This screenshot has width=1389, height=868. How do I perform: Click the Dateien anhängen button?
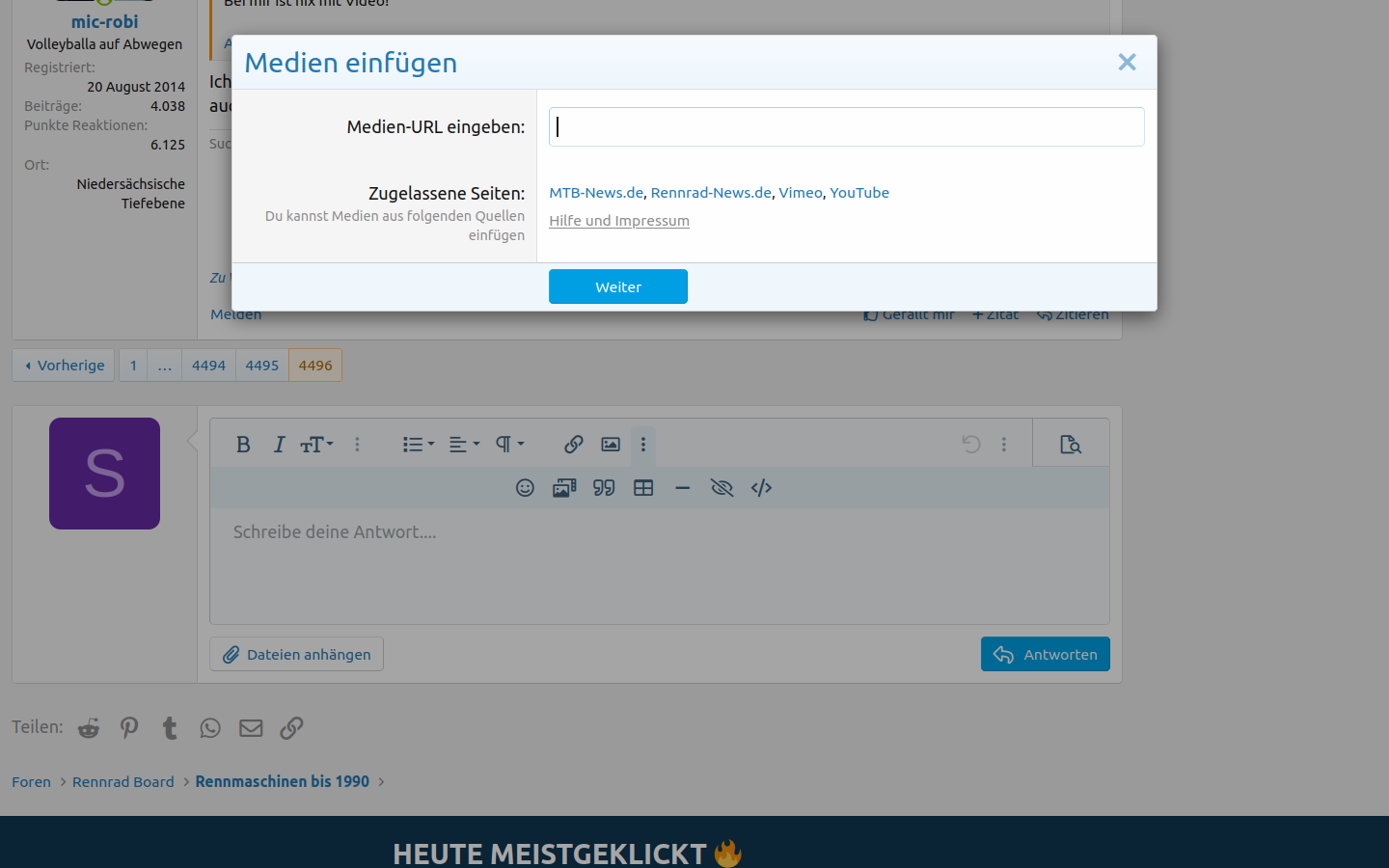click(x=296, y=655)
